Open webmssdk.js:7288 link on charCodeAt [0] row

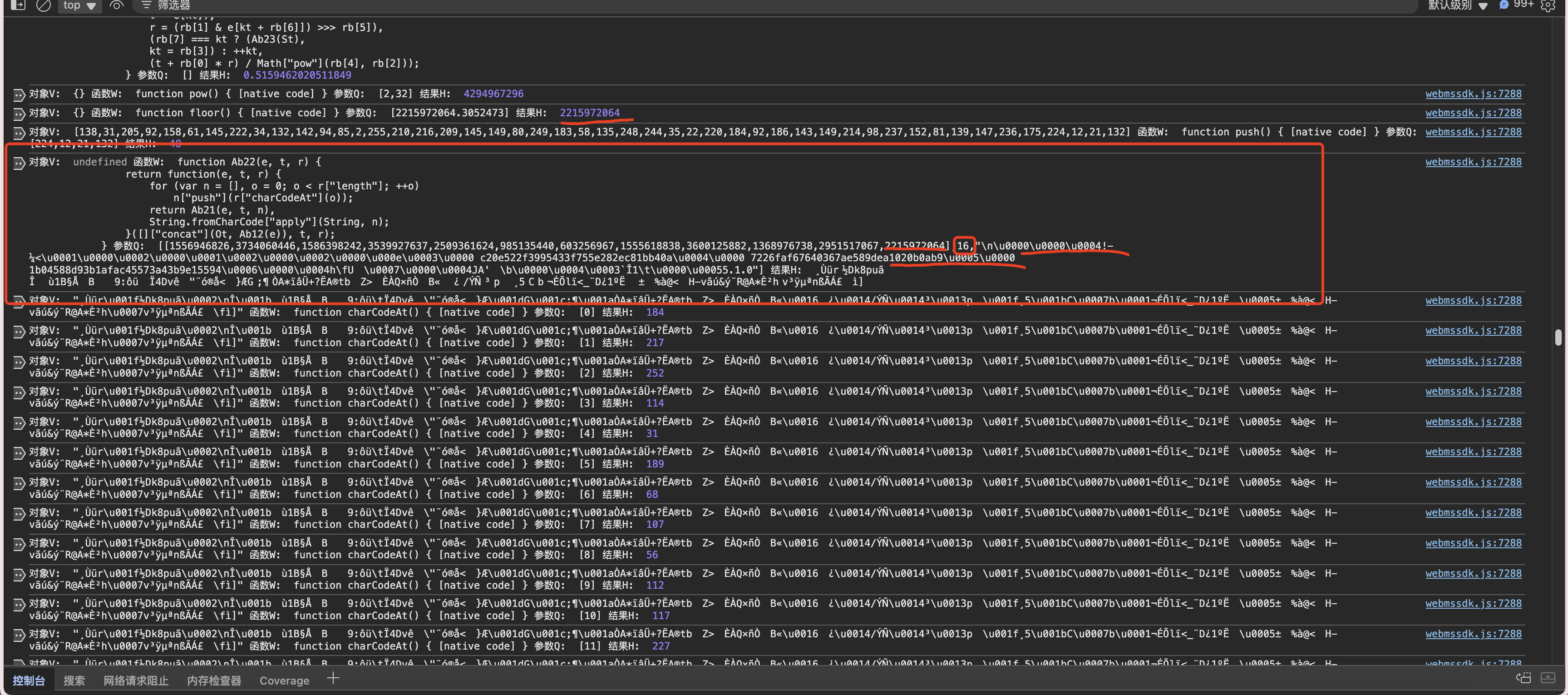1473,300
